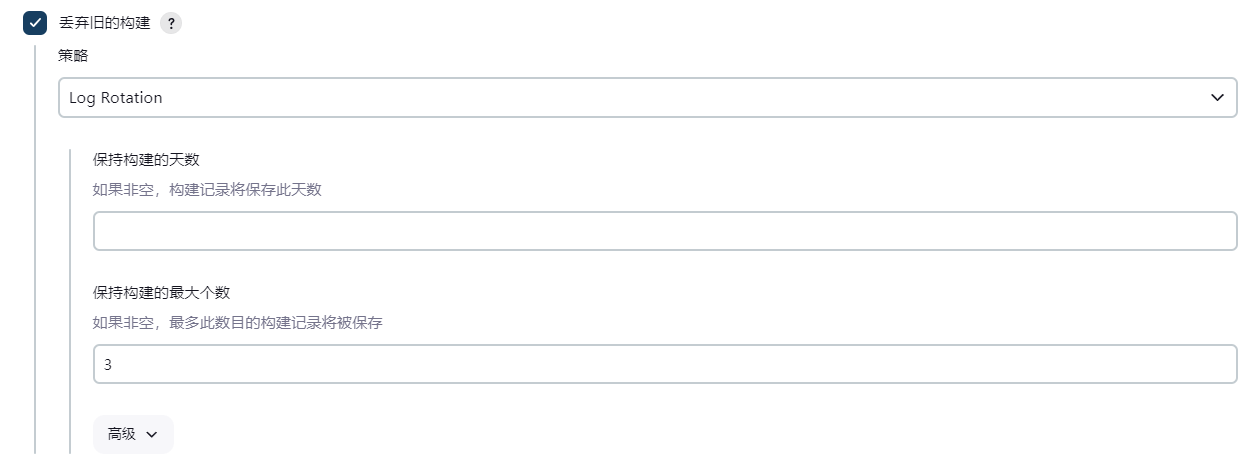Open help for 丢弃旧的构建 question mark
The height and width of the screenshot is (463, 1246).
[x=171, y=23]
